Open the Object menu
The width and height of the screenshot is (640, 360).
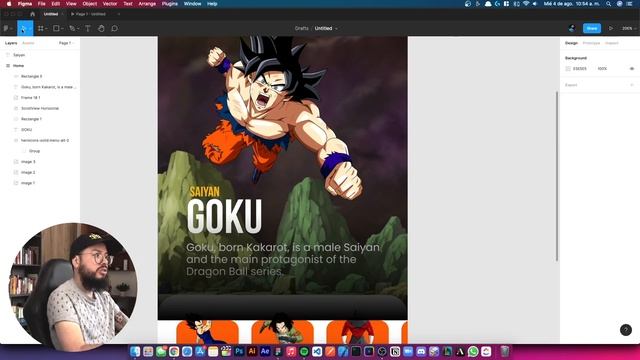coord(90,4)
